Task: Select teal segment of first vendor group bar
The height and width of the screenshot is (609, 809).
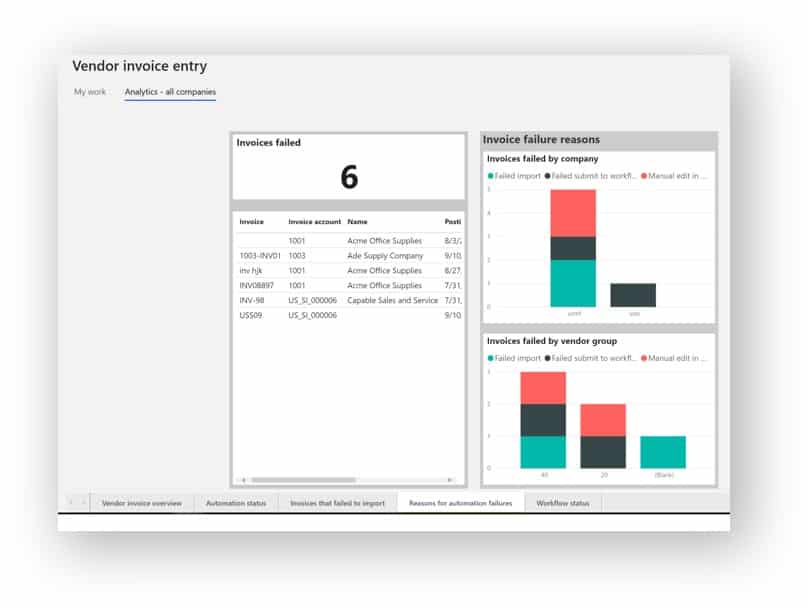Action: pos(543,452)
